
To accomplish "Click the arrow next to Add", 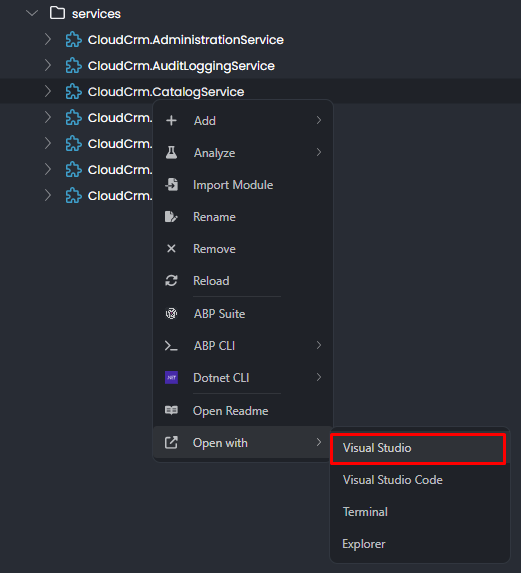I will coord(319,120).
